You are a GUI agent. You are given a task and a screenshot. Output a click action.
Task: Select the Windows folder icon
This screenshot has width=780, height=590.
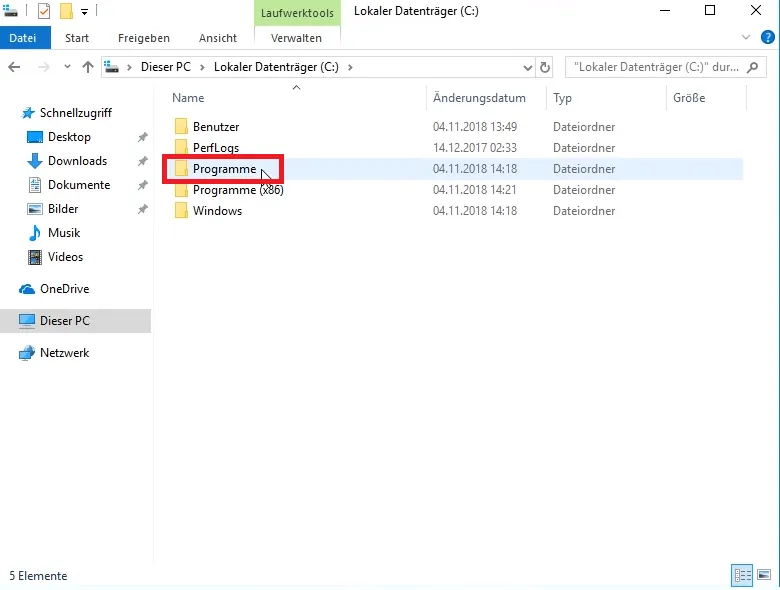coord(181,210)
